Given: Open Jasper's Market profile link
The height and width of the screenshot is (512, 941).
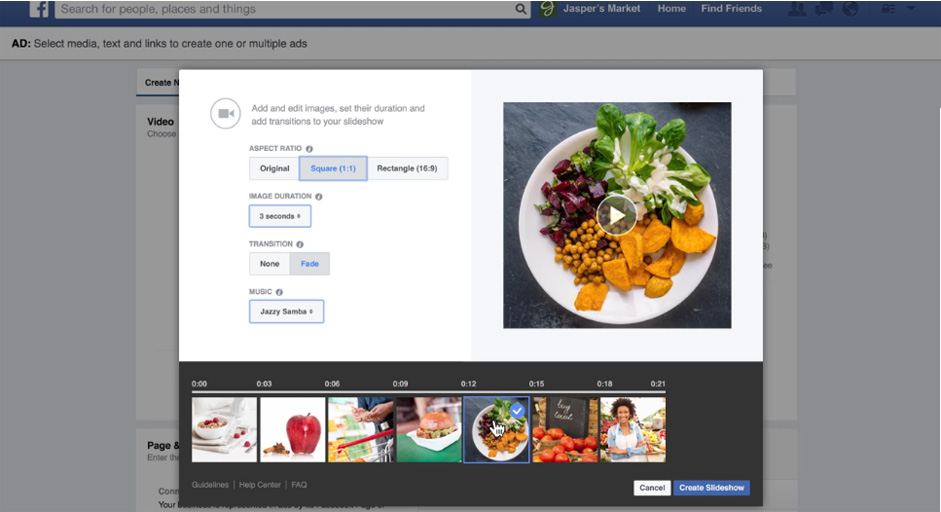Looking at the screenshot, I should [601, 8].
